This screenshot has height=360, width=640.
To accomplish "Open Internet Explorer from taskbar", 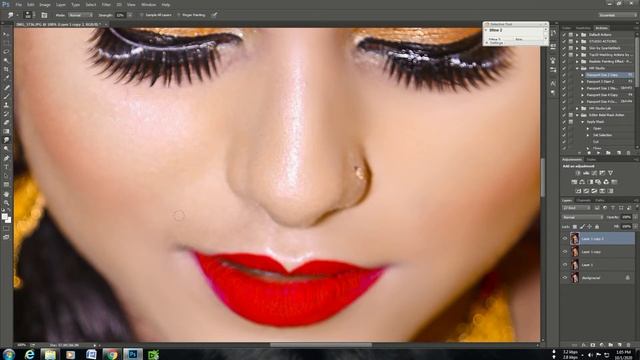I will (29, 354).
